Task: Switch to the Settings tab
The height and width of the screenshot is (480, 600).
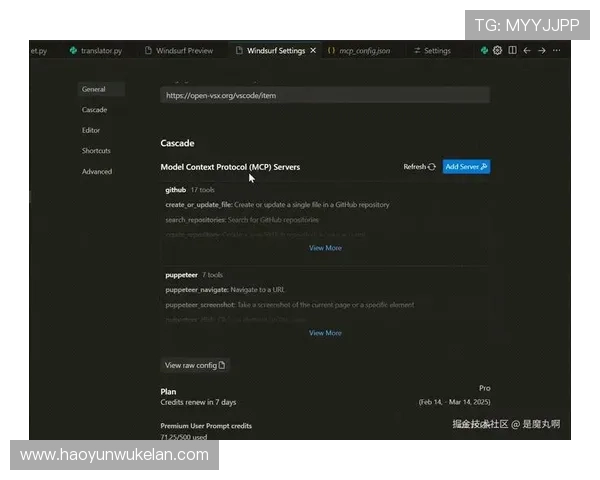Action: pyautogui.click(x=432, y=50)
